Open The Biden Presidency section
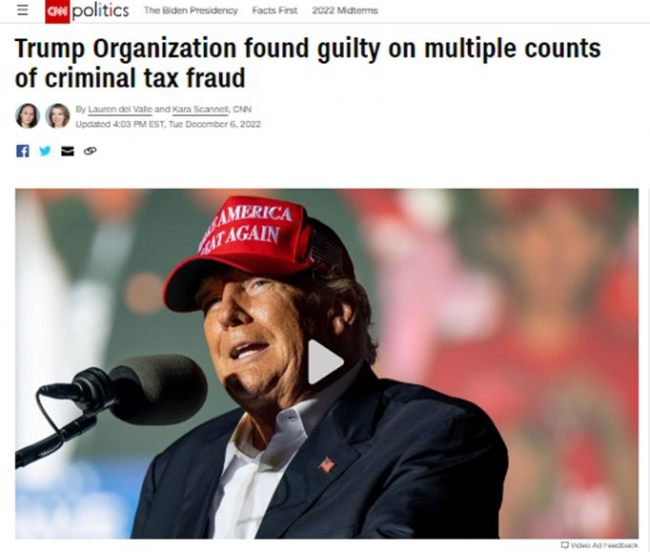This screenshot has height=552, width=650. coord(191,11)
